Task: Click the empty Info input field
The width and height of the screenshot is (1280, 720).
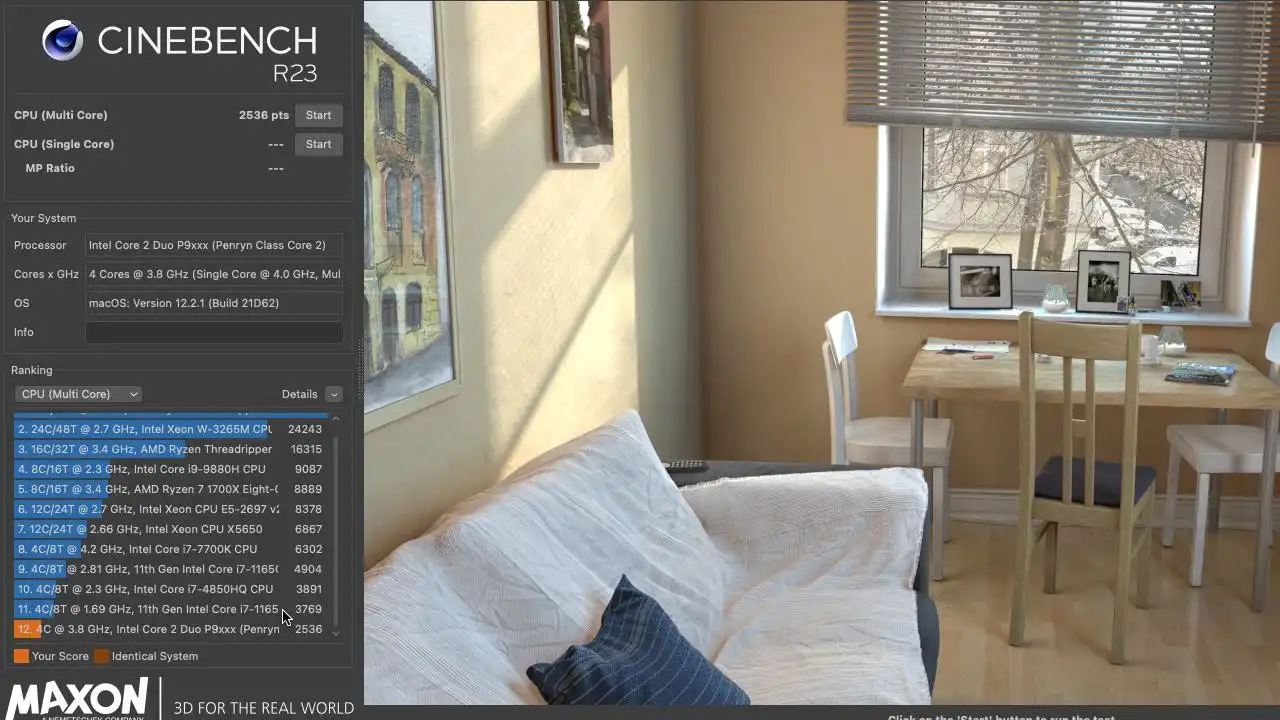Action: click(214, 332)
